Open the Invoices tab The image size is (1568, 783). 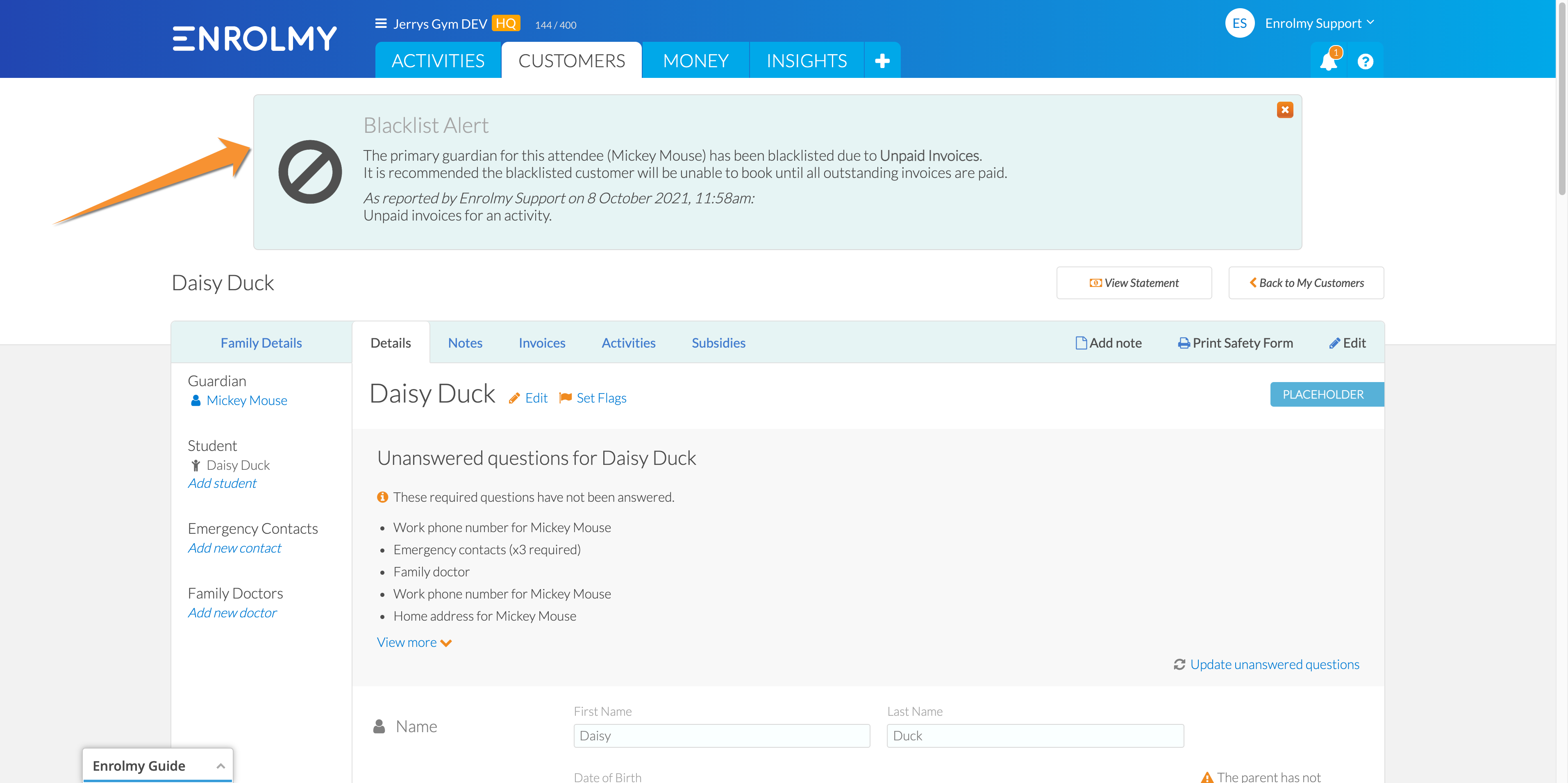click(542, 343)
